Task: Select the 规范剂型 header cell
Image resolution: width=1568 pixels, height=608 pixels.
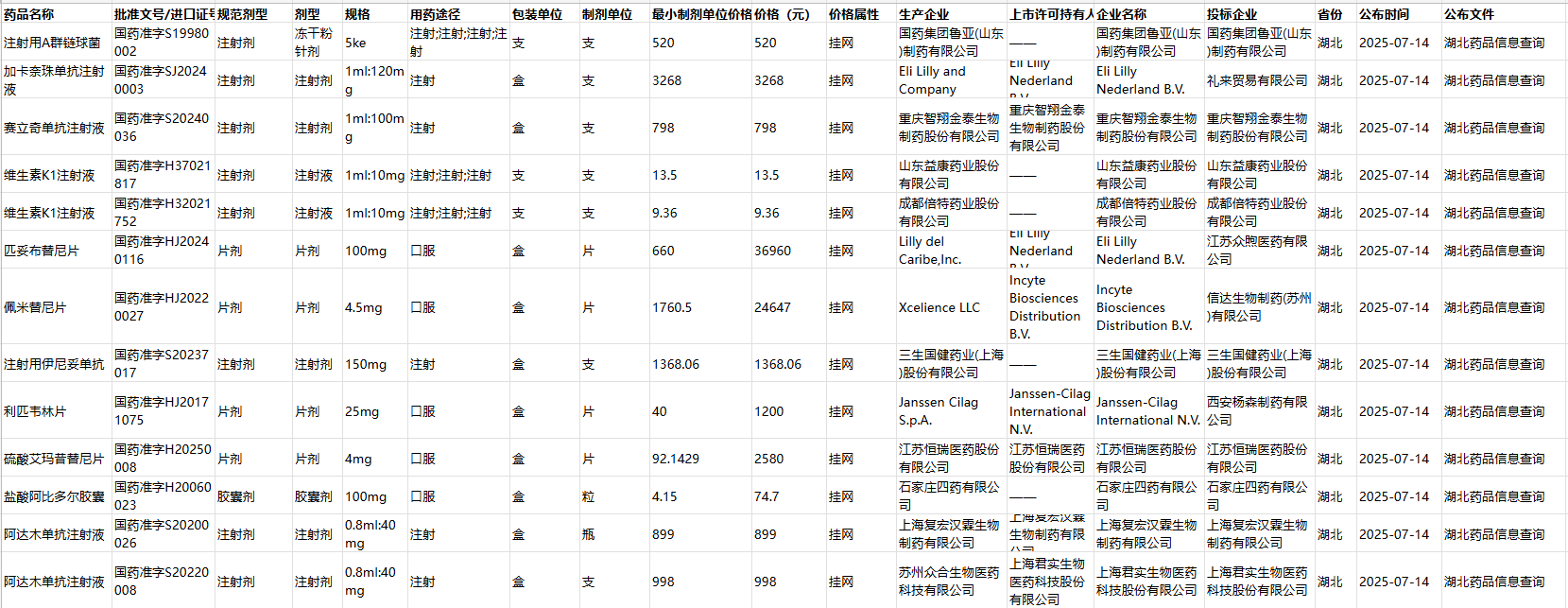Action: coord(253,14)
